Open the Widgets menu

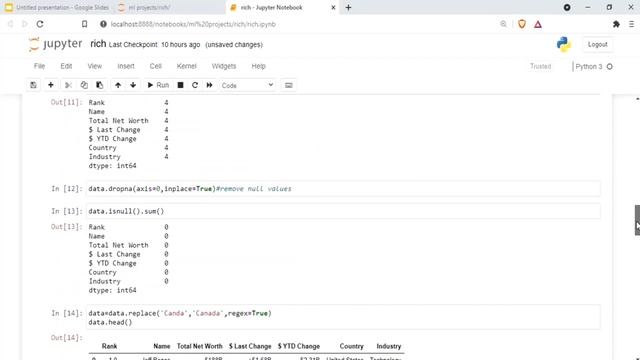point(224,66)
